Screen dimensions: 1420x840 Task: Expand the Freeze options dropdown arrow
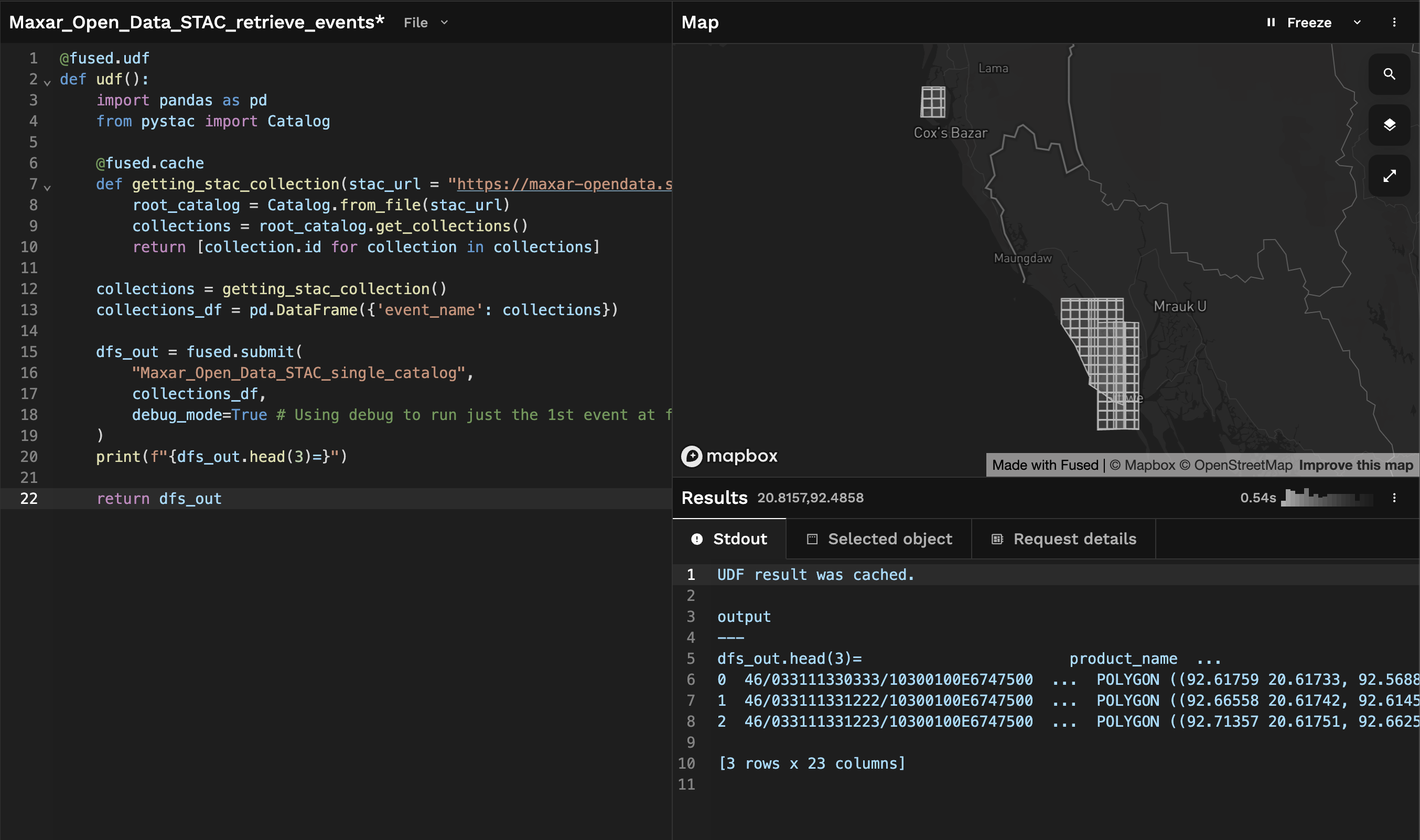(x=1357, y=23)
